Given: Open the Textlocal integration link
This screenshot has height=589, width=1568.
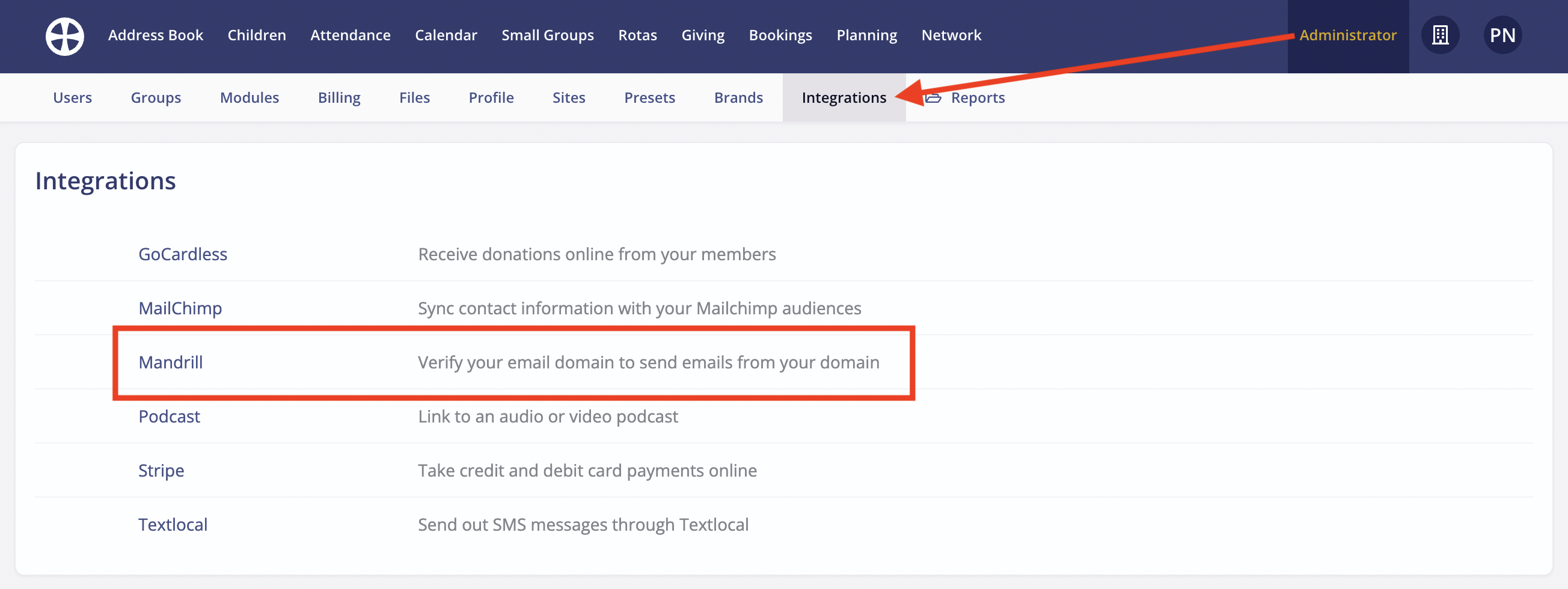Looking at the screenshot, I should 173,525.
